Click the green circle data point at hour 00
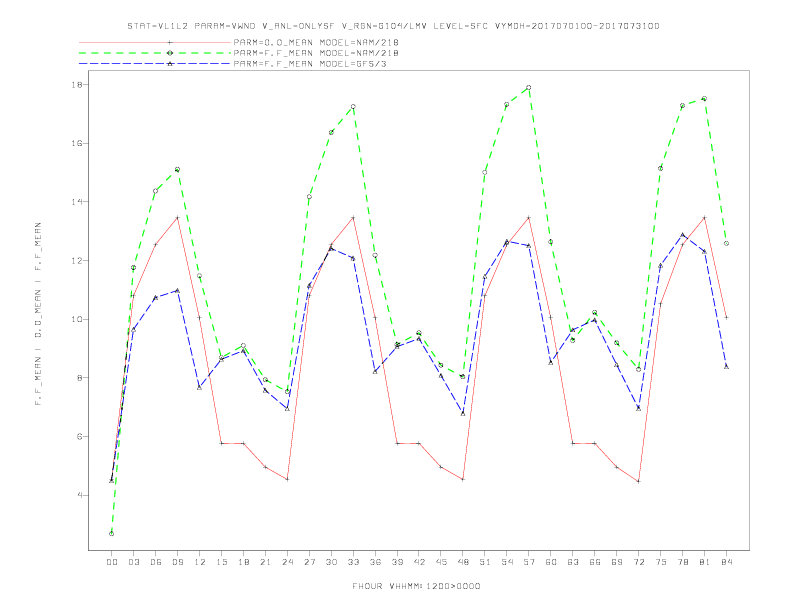Viewport: 792px width, 612px height. tap(112, 534)
